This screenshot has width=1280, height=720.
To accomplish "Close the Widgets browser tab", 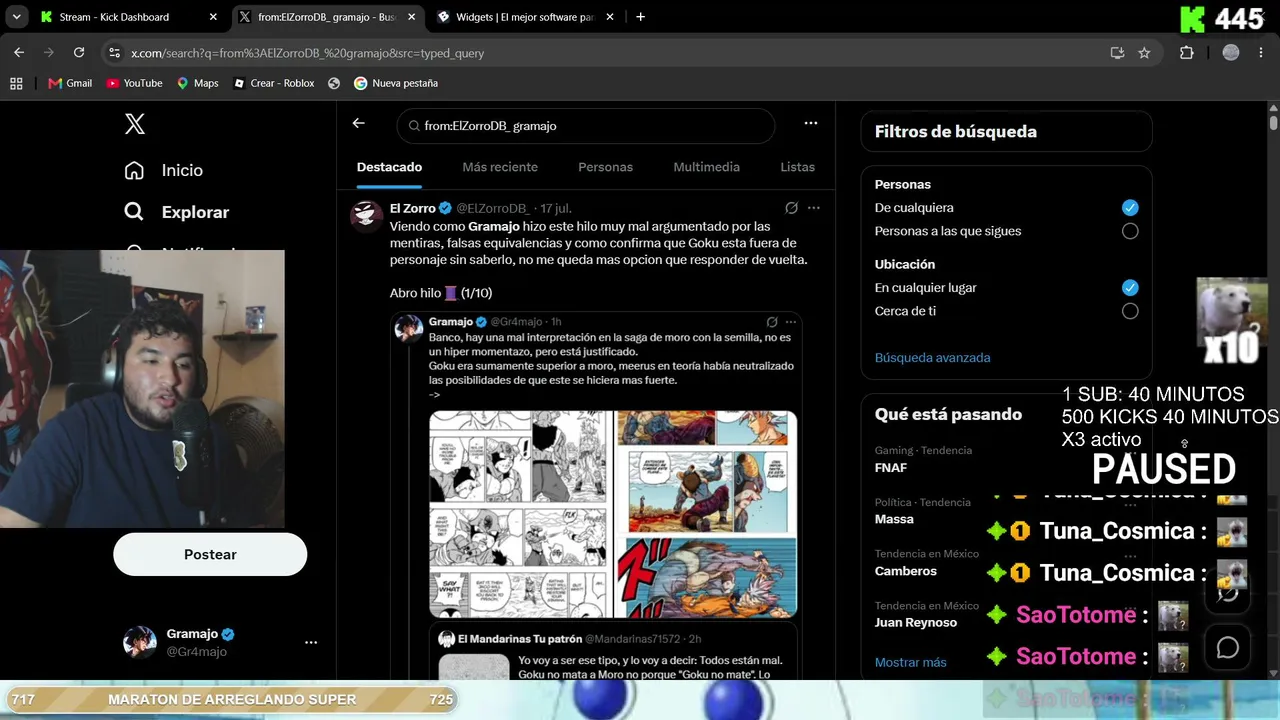I will click(x=611, y=17).
